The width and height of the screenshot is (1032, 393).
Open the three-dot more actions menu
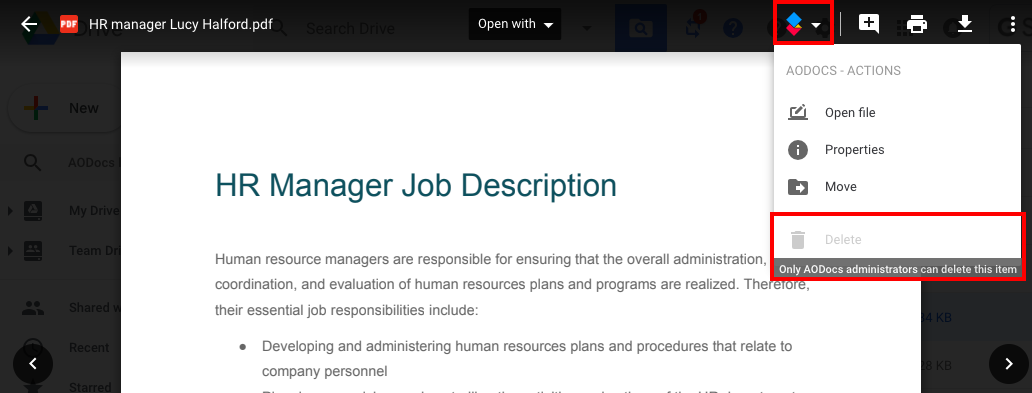coord(1013,24)
